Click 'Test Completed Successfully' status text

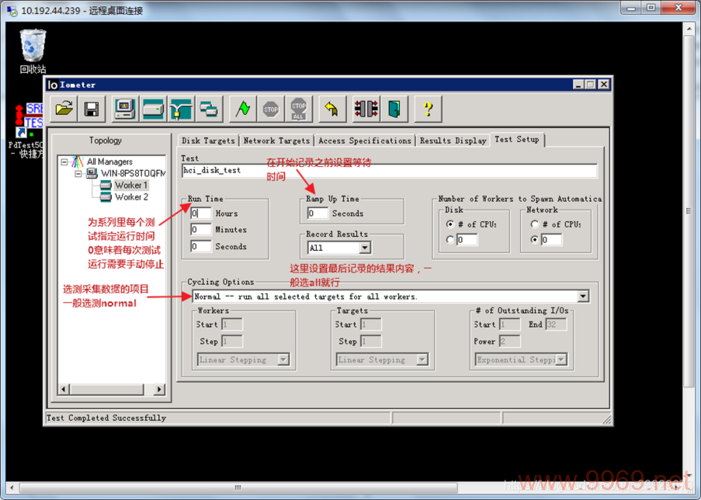106,418
